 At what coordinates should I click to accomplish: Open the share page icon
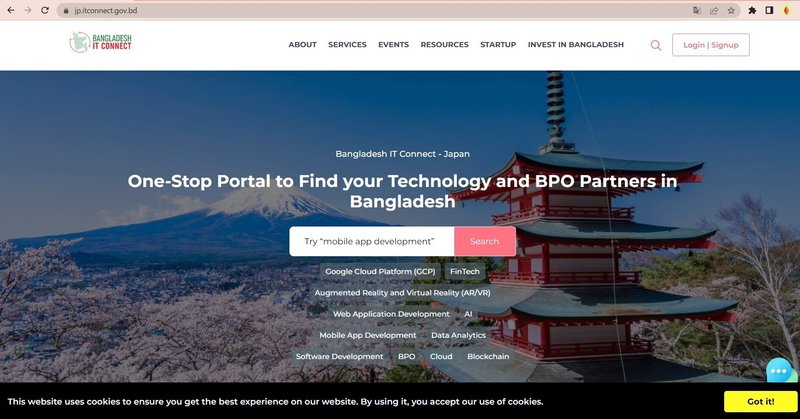coord(714,10)
